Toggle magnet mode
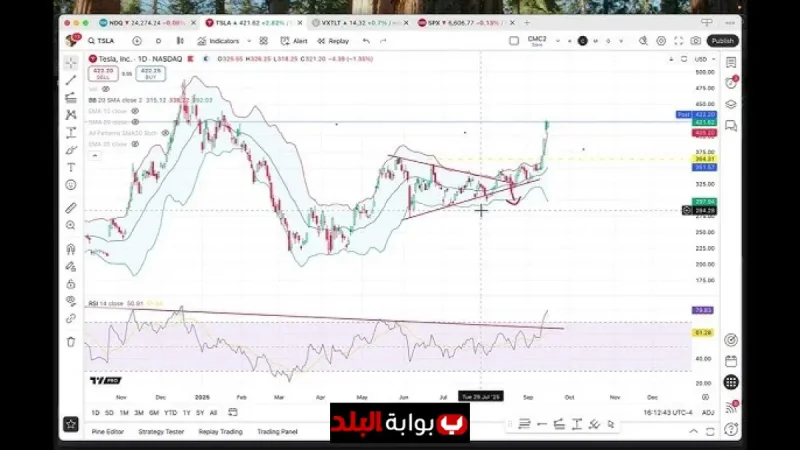The width and height of the screenshot is (800, 450). [x=71, y=249]
